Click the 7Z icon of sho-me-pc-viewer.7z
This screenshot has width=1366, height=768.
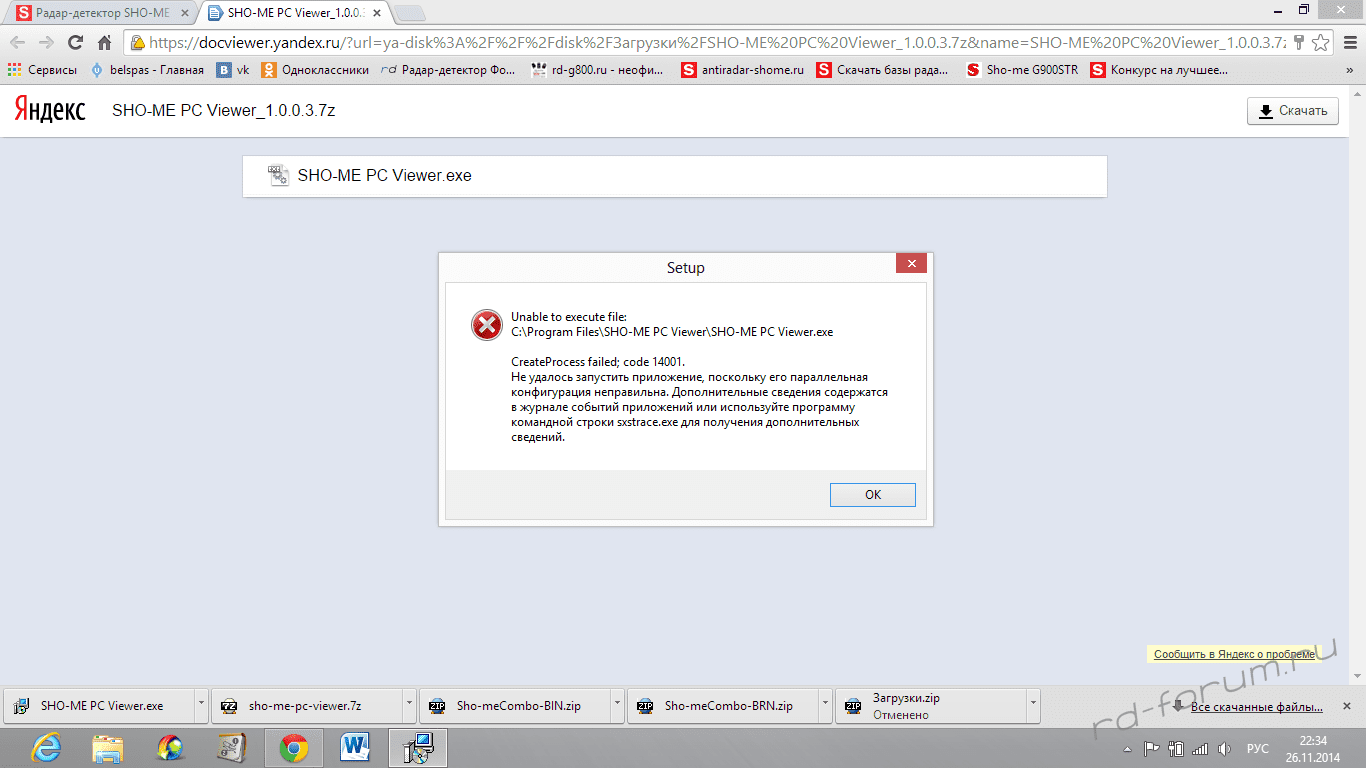229,706
